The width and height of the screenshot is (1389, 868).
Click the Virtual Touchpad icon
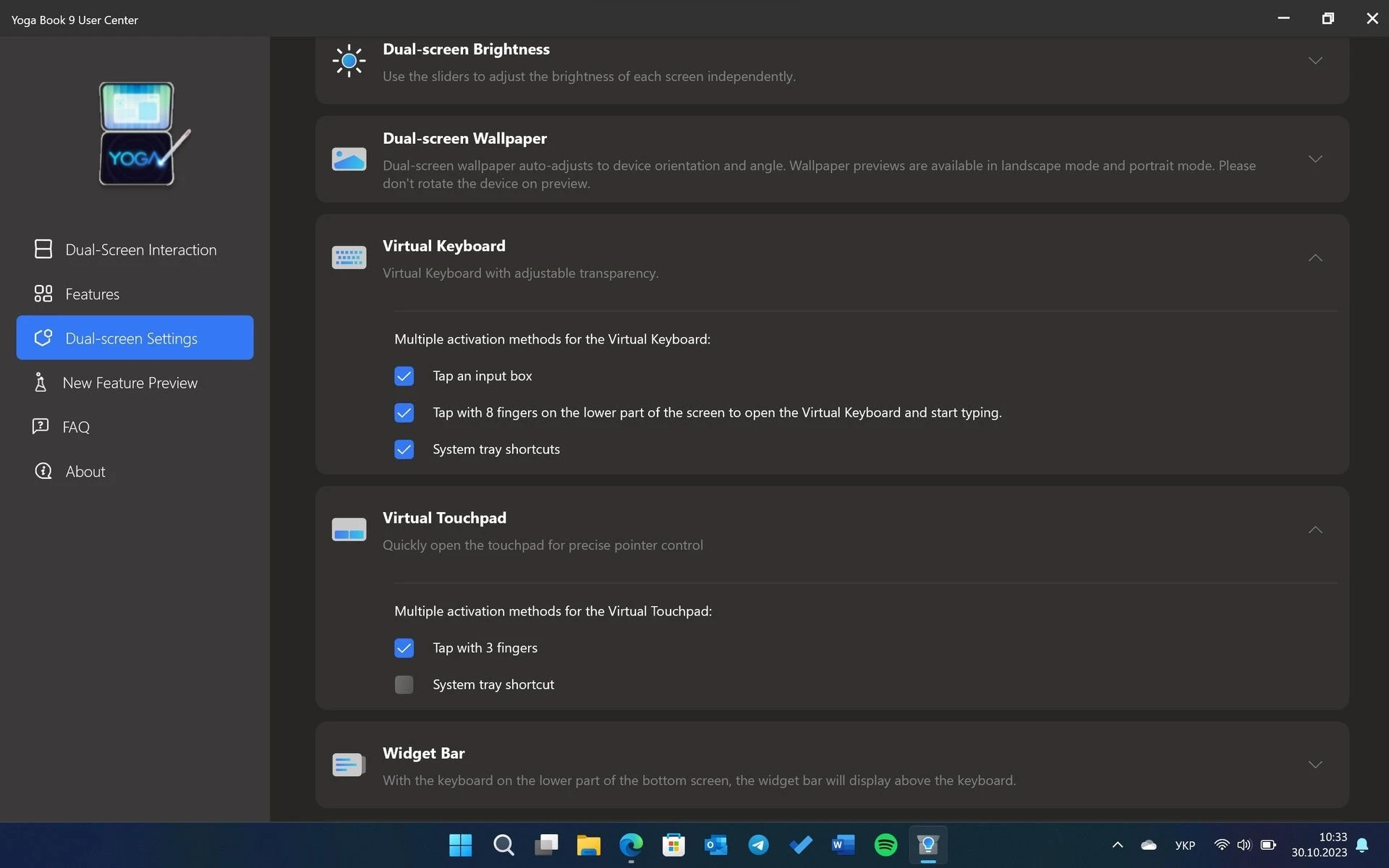[x=349, y=529]
